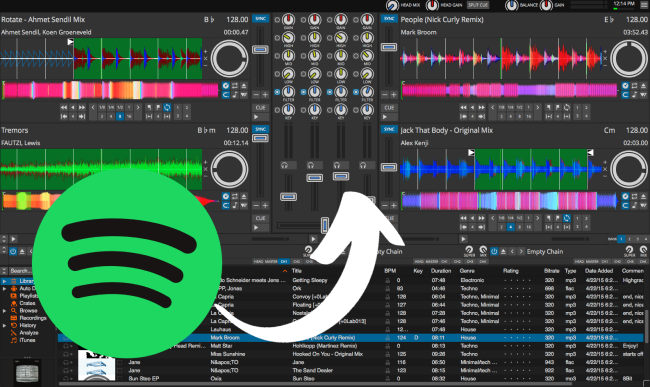The height and width of the screenshot is (387, 650).
Task: Toggle checkbox in Sun Steo EP row
Action: pyautogui.click(x=120, y=378)
